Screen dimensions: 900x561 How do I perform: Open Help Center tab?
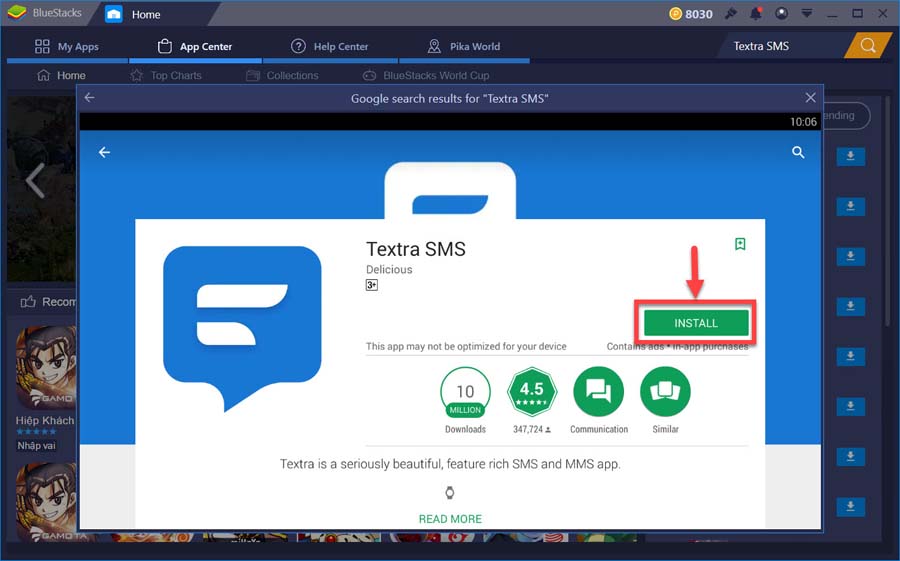329,47
